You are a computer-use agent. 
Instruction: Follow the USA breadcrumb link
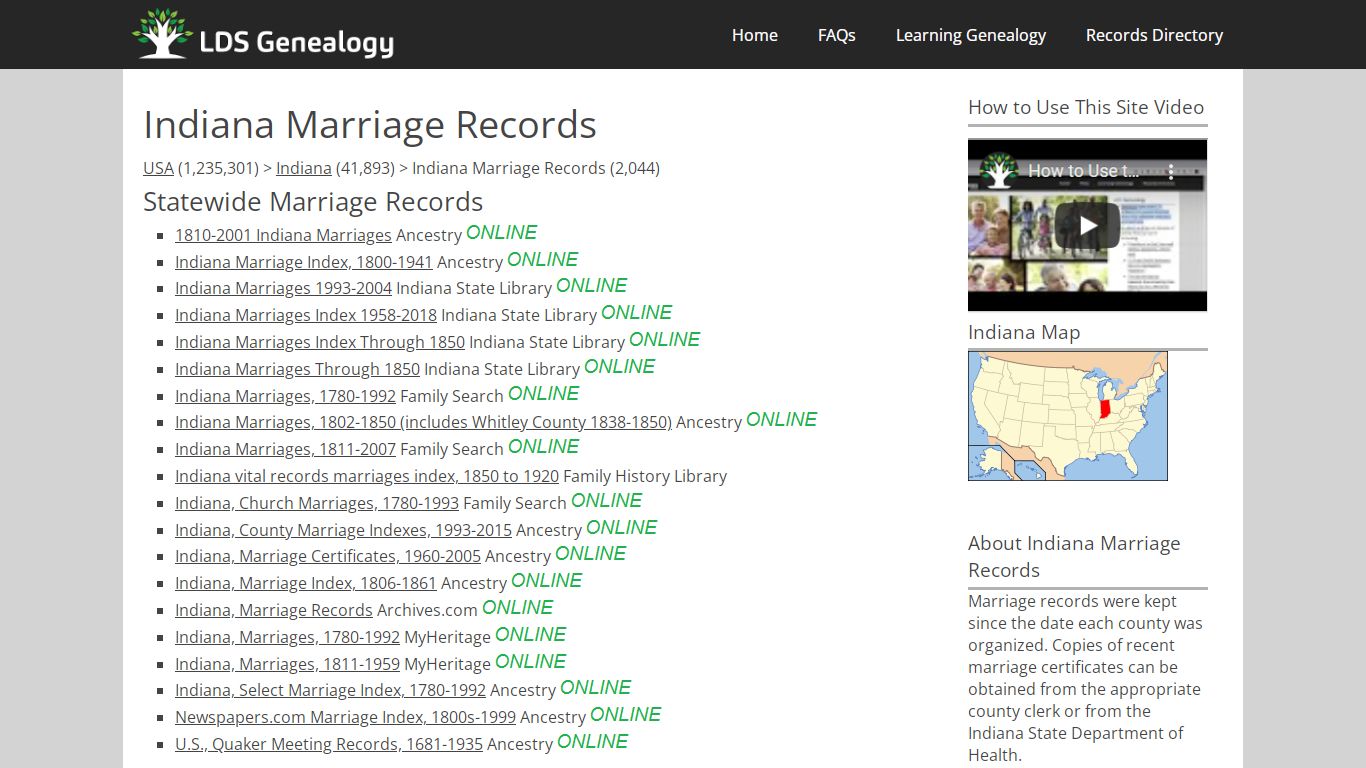[158, 168]
